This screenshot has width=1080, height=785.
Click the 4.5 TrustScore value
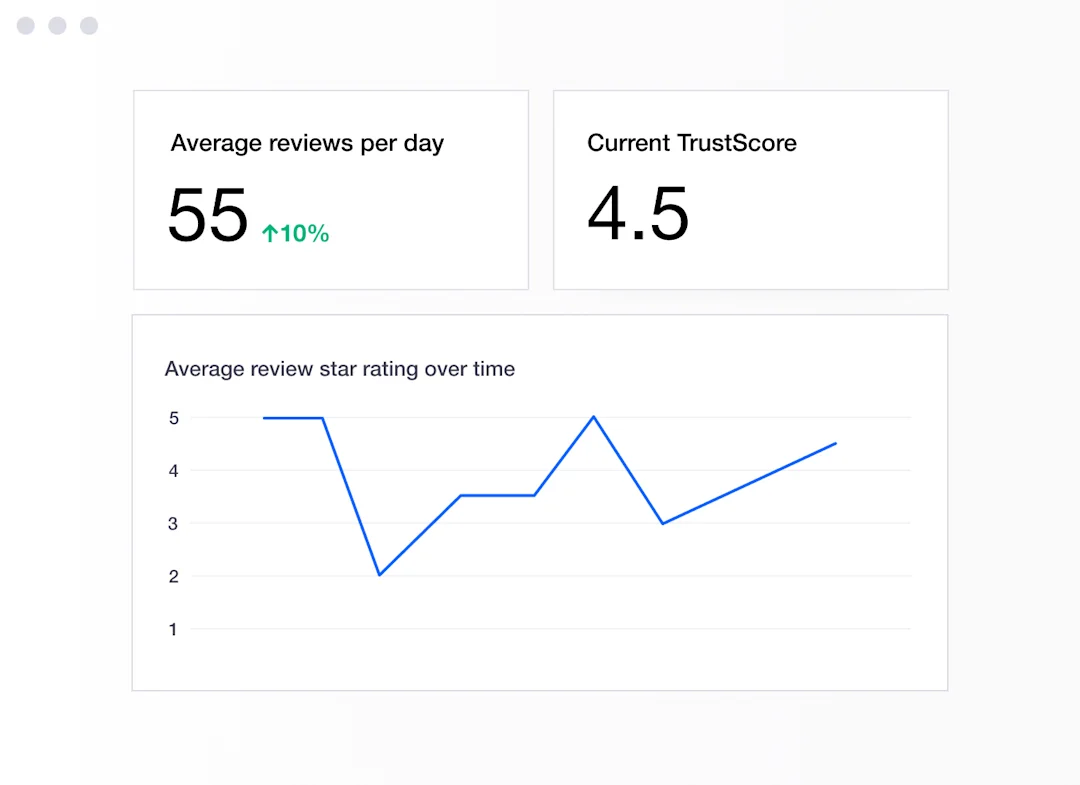637,214
